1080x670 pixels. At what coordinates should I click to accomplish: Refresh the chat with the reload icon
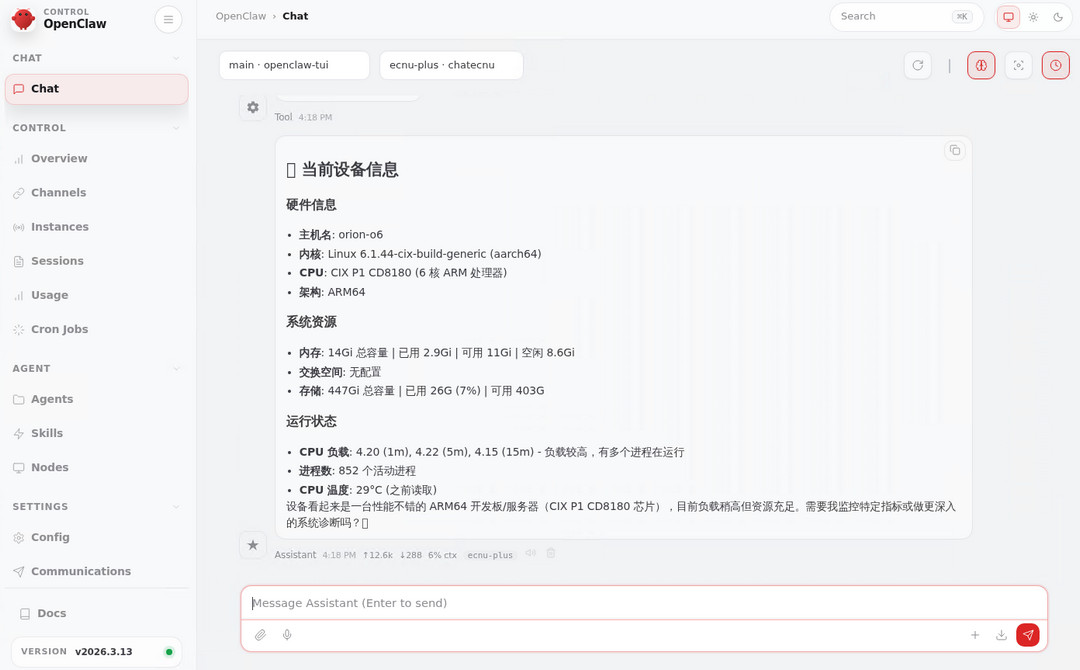click(917, 65)
